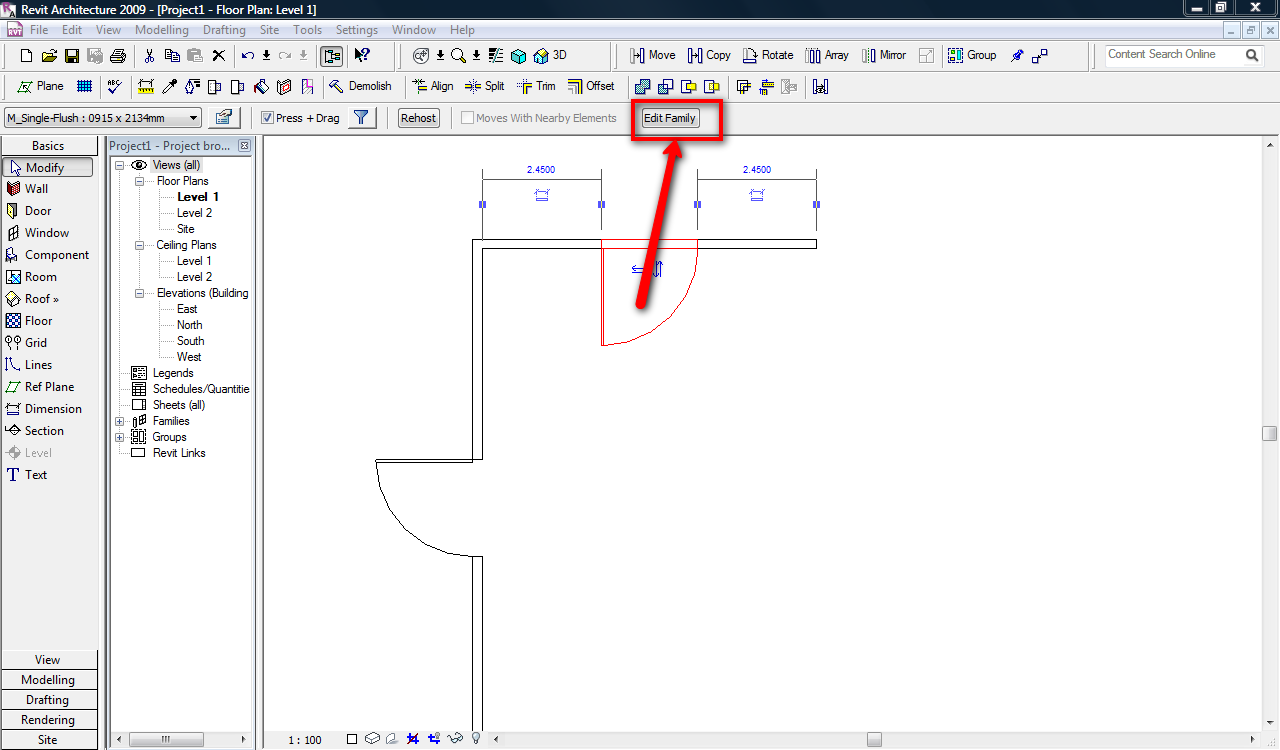
Task: Collapse the Views (all) tree node
Action: 120,165
